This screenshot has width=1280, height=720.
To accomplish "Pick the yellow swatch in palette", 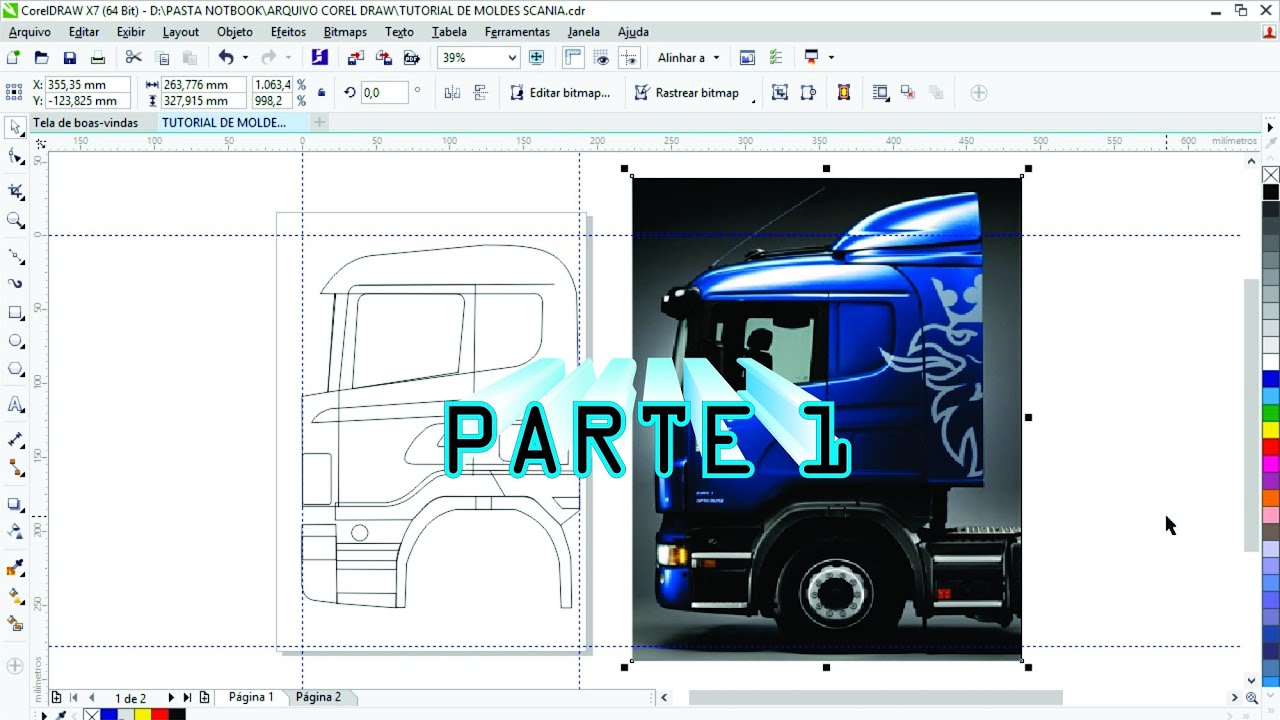I will pyautogui.click(x=1270, y=429).
